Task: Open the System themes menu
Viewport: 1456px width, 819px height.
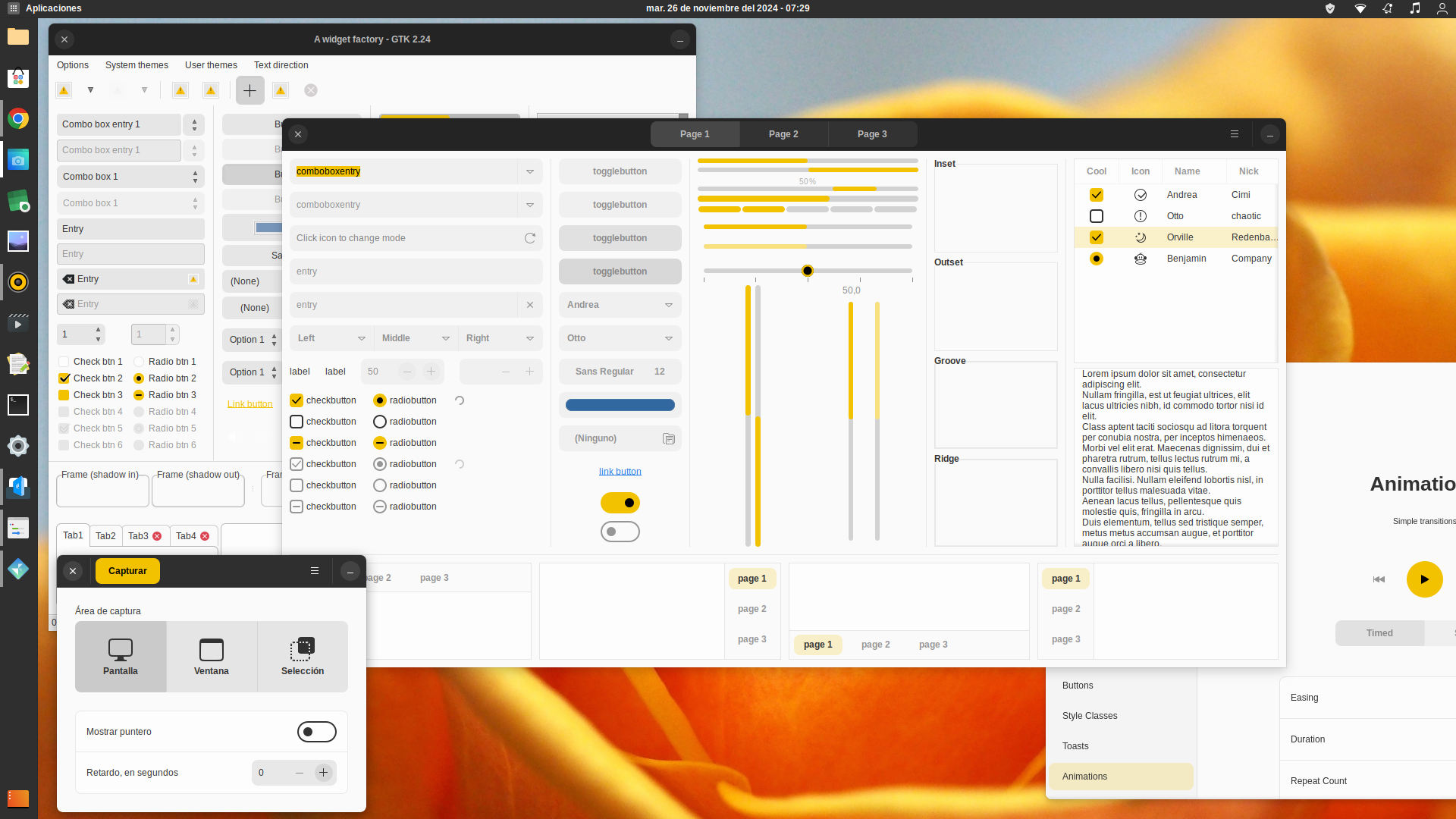Action: [136, 65]
